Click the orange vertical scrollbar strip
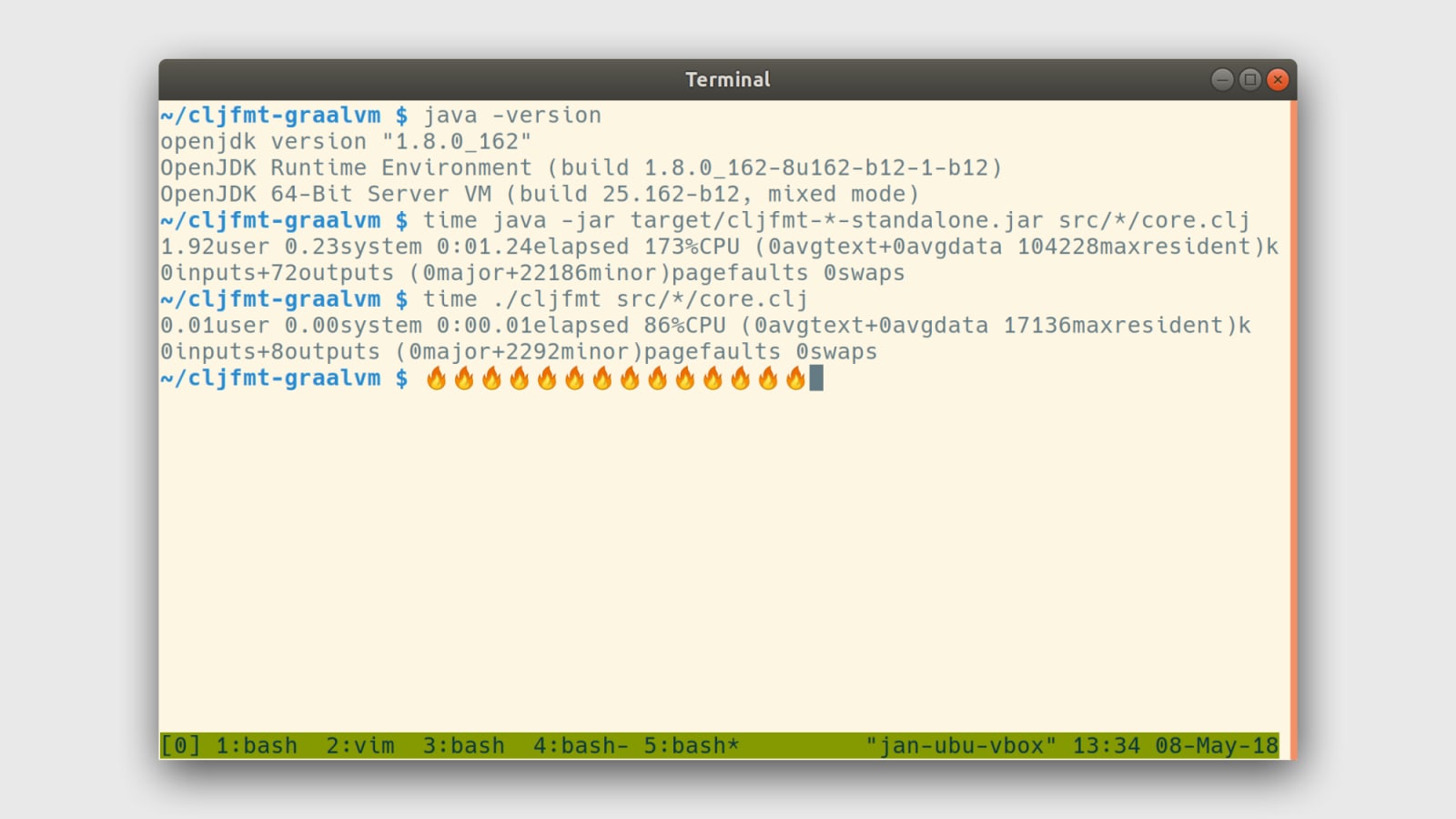The height and width of the screenshot is (819, 1456). click(1293, 428)
